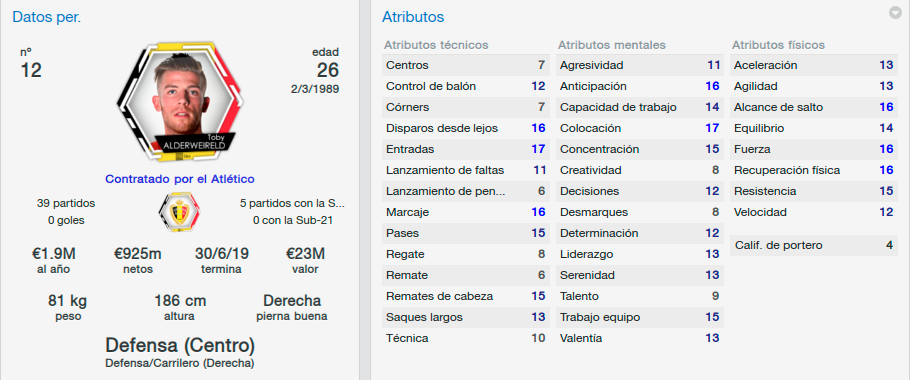Select the Calif. de portero row
Screen dimensions: 910x380
pos(814,245)
